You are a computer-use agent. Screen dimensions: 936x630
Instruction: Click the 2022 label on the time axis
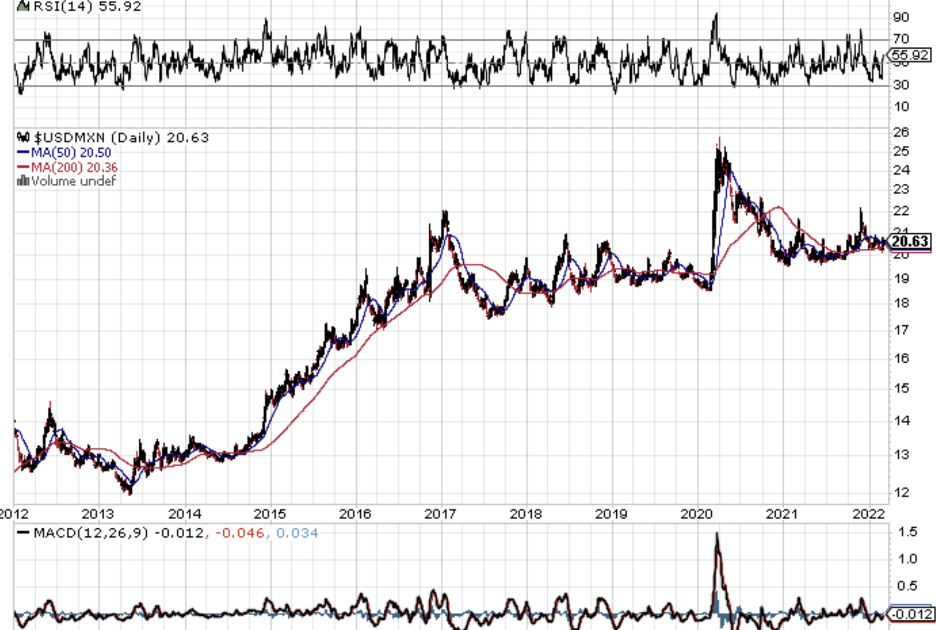[x=868, y=514]
